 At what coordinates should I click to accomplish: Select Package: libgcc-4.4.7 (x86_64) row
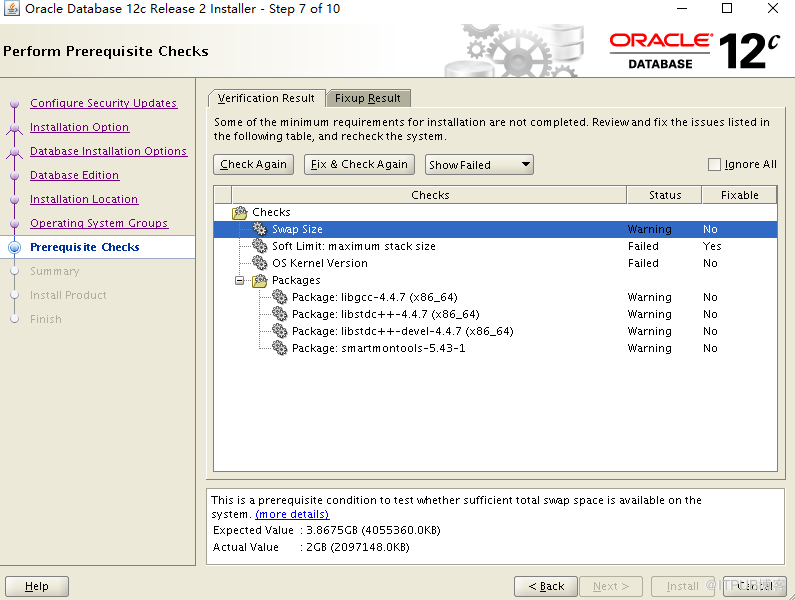tap(495, 297)
